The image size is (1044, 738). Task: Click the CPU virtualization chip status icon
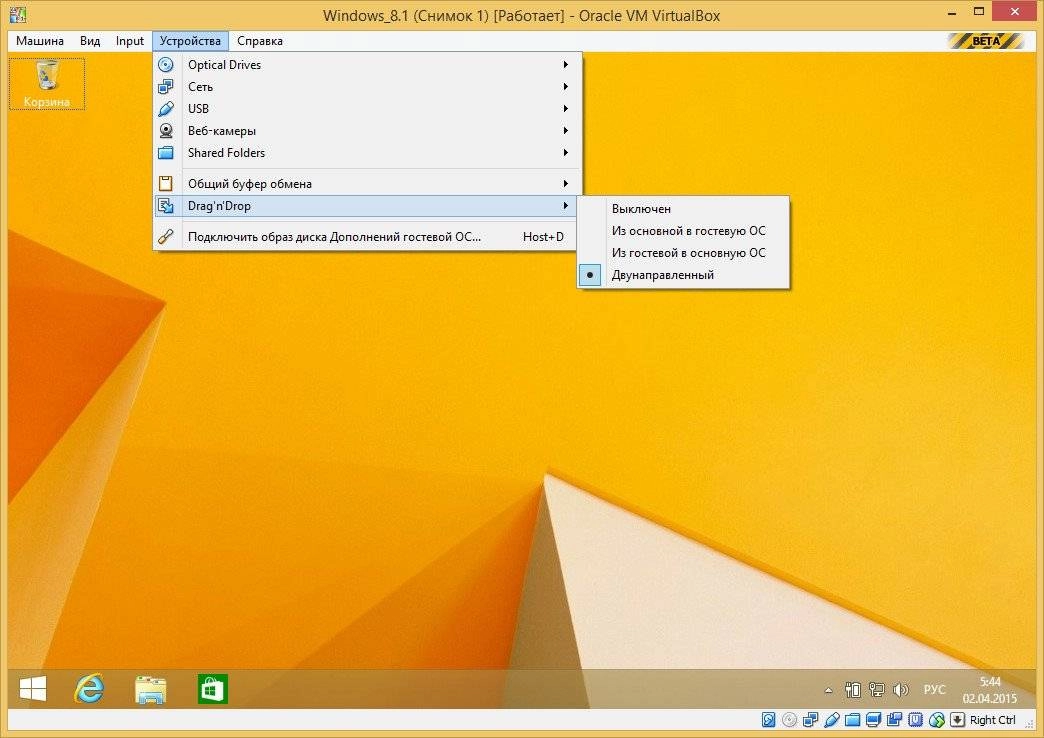point(915,719)
